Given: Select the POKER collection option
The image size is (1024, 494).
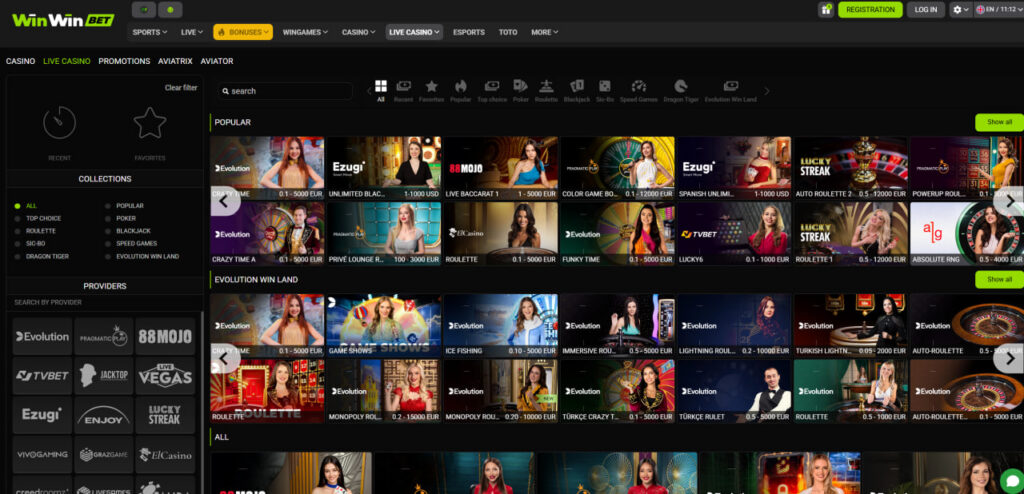Looking at the screenshot, I should [120, 218].
